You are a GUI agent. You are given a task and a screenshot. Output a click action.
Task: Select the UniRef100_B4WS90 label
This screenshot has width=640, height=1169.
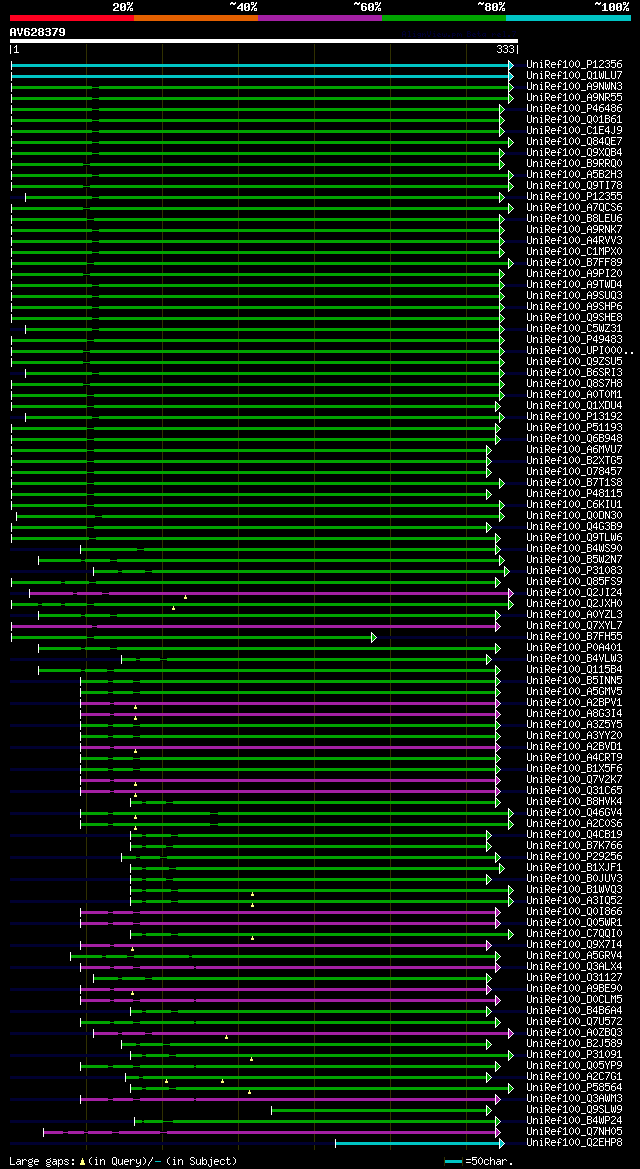[574, 549]
